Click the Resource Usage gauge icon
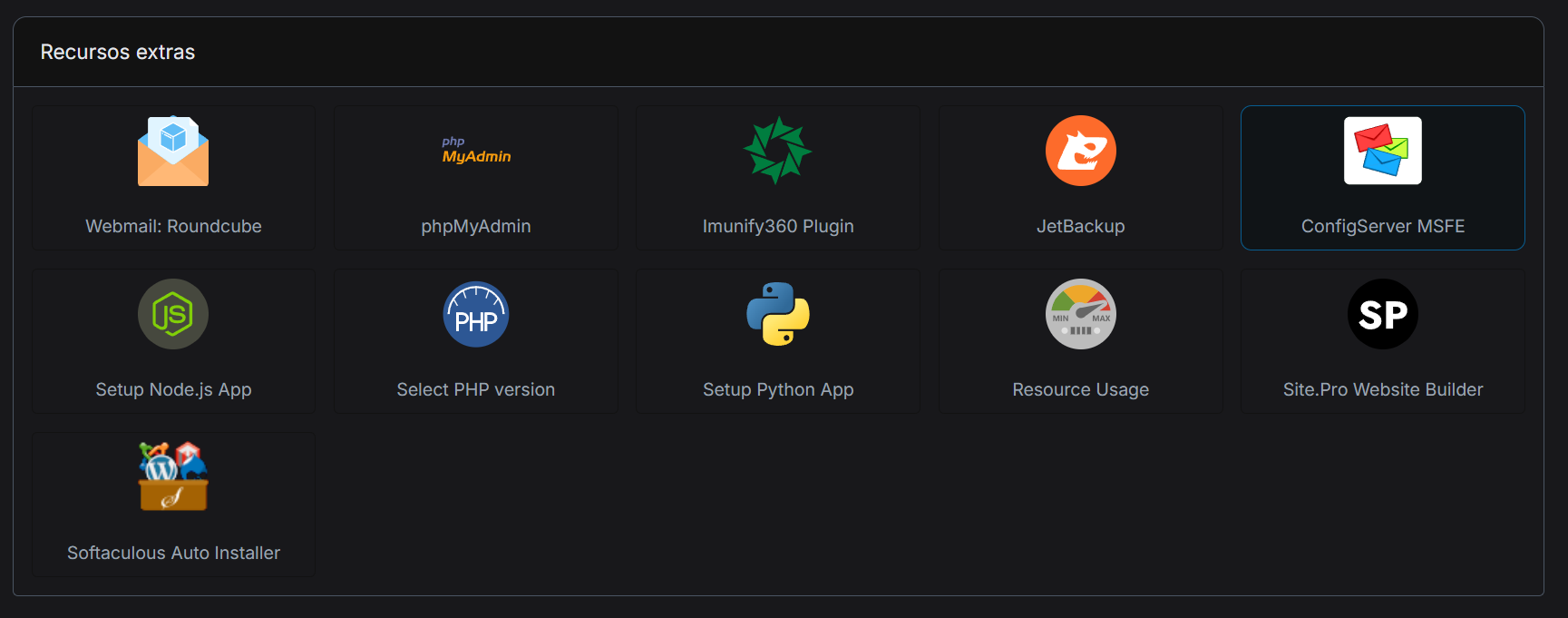The width and height of the screenshot is (1568, 618). pos(1081,314)
